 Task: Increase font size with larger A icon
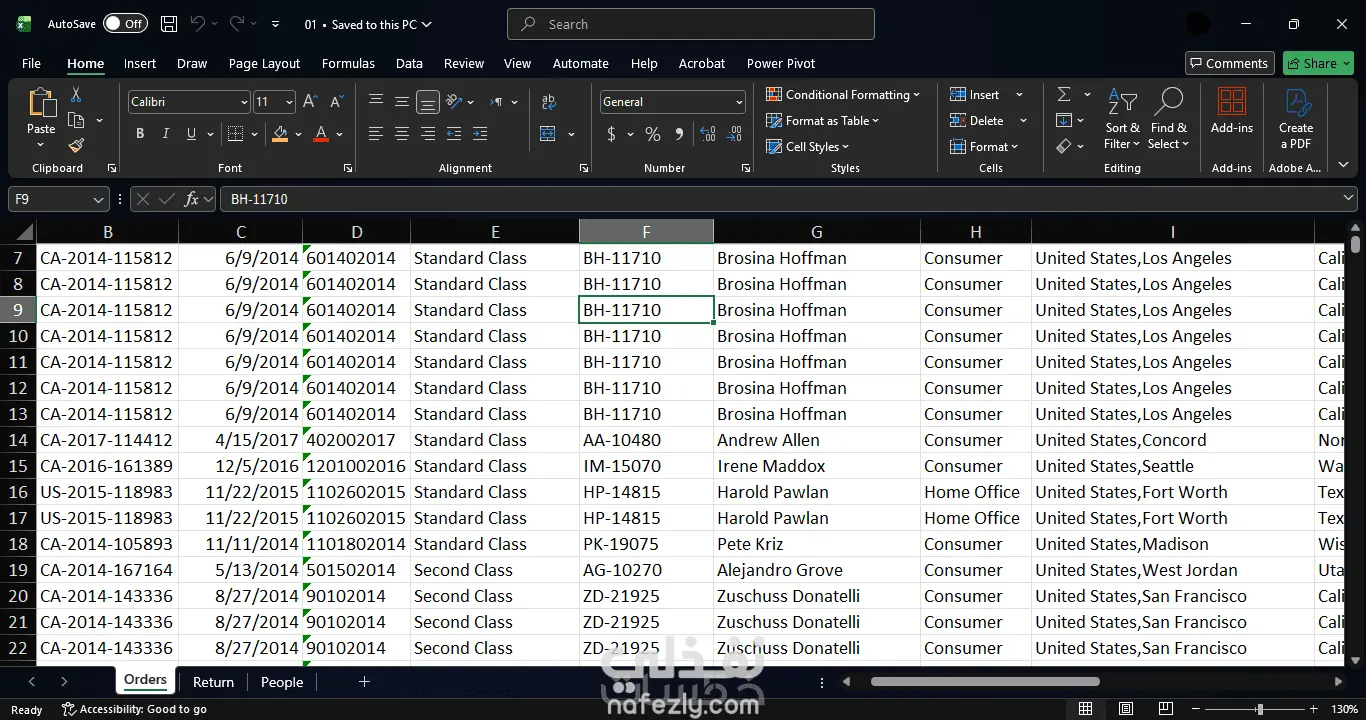(x=310, y=102)
